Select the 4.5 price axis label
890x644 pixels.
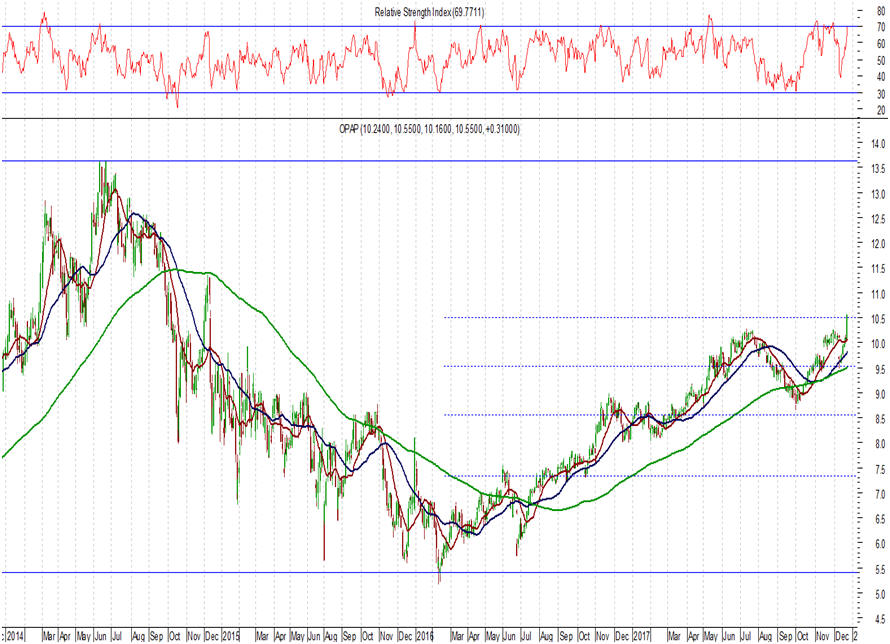879,619
